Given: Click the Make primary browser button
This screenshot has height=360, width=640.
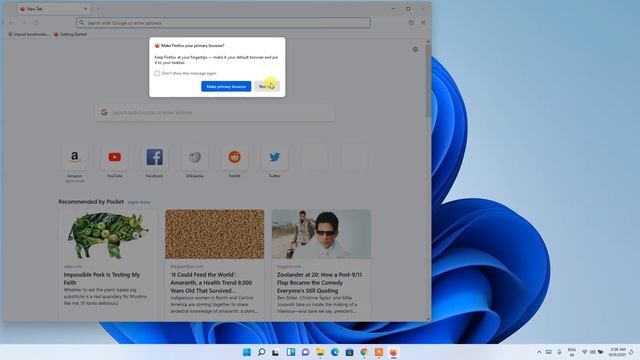Looking at the screenshot, I should (x=226, y=86).
